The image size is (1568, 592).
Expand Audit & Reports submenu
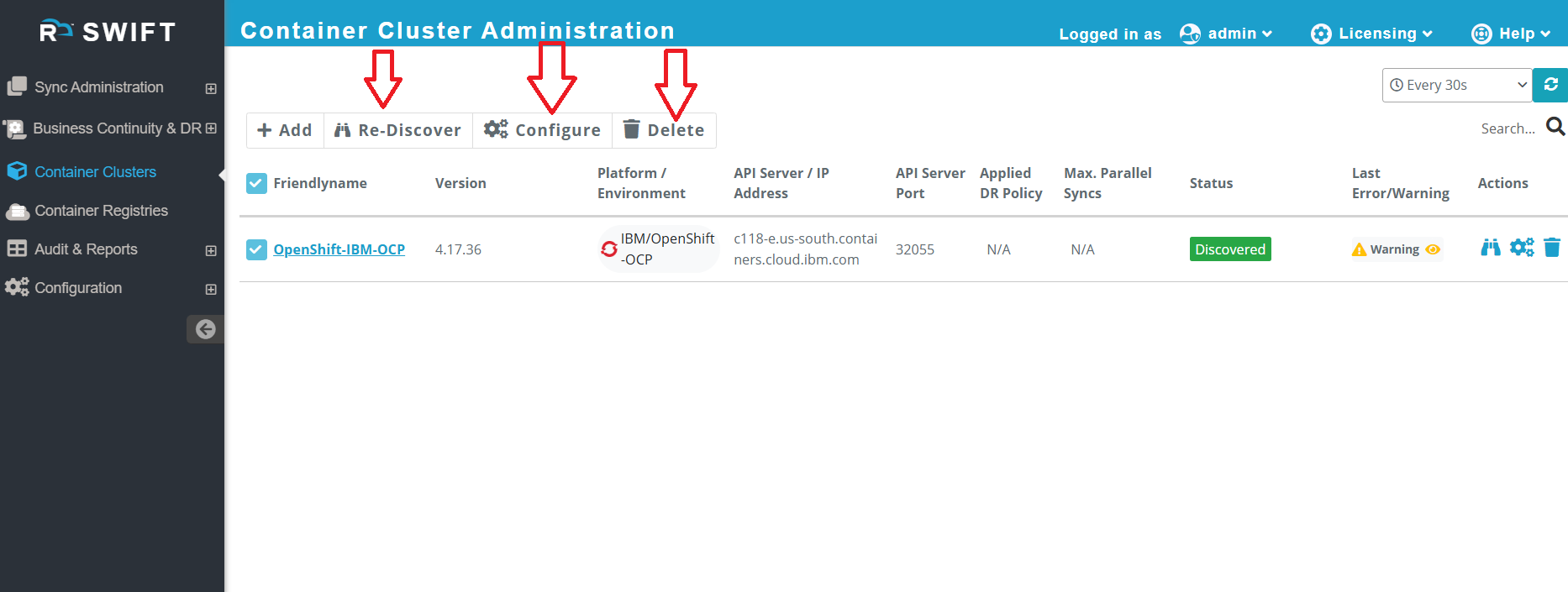pyautogui.click(x=211, y=250)
